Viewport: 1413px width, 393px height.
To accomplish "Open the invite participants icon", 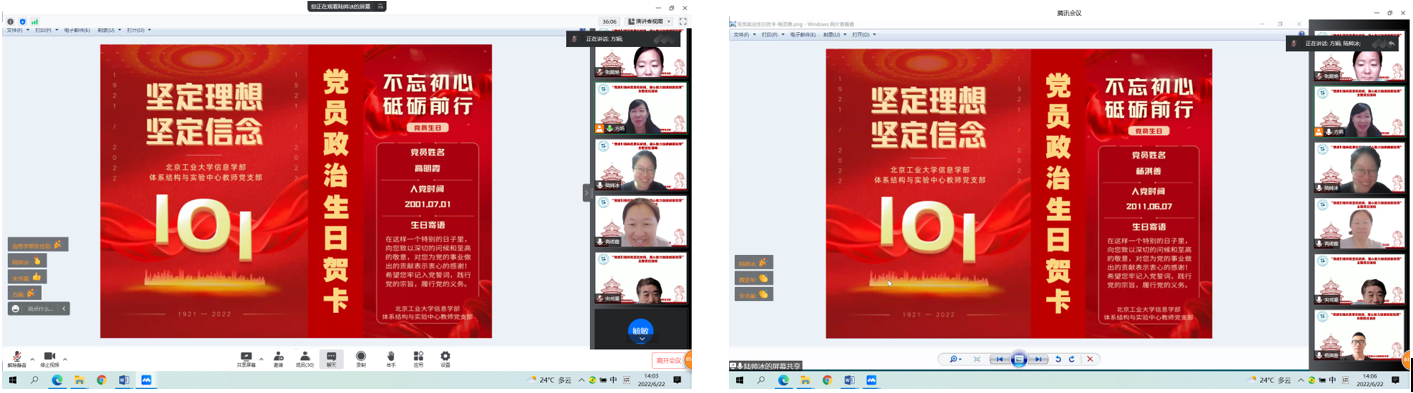I will click(278, 358).
